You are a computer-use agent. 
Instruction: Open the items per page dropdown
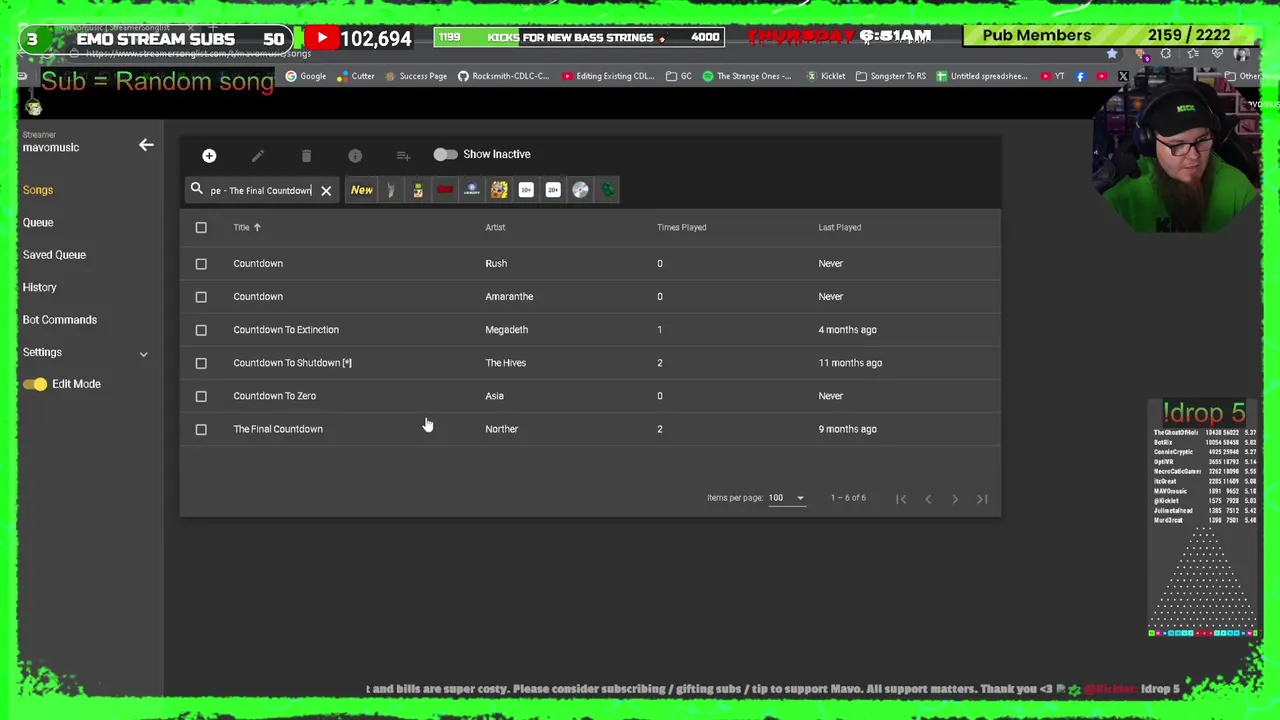tap(786, 498)
